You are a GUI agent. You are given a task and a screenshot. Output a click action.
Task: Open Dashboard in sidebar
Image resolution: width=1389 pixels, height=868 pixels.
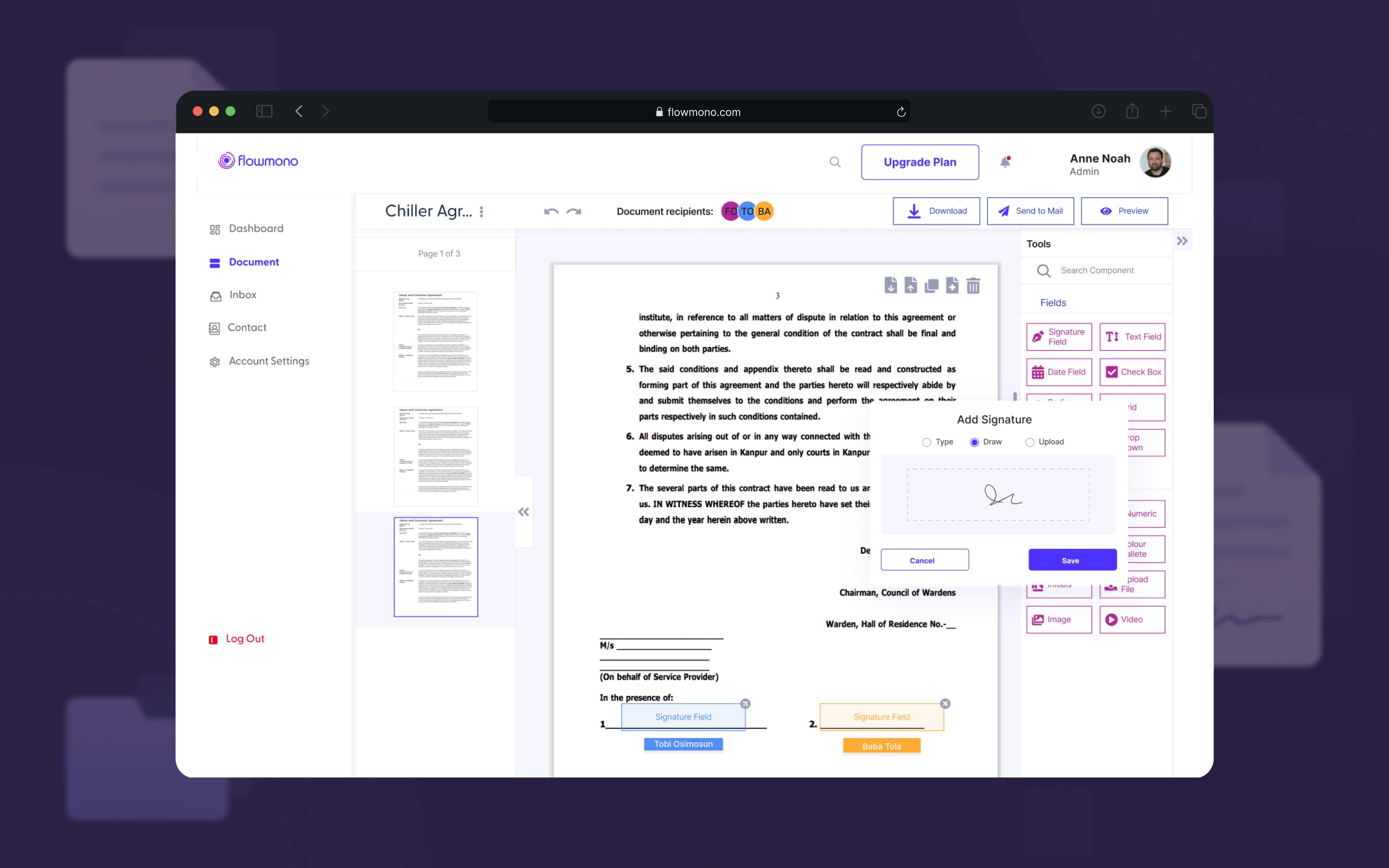247,229
